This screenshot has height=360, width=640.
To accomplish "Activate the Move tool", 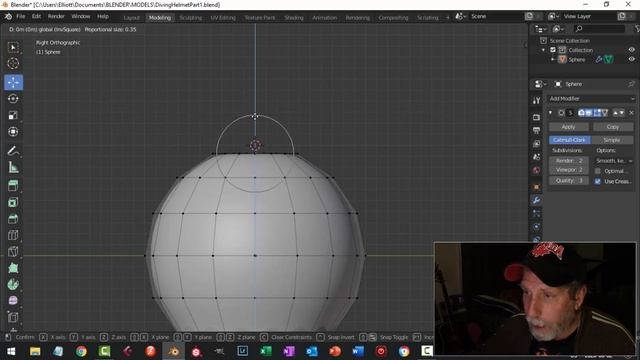I will [x=13, y=82].
